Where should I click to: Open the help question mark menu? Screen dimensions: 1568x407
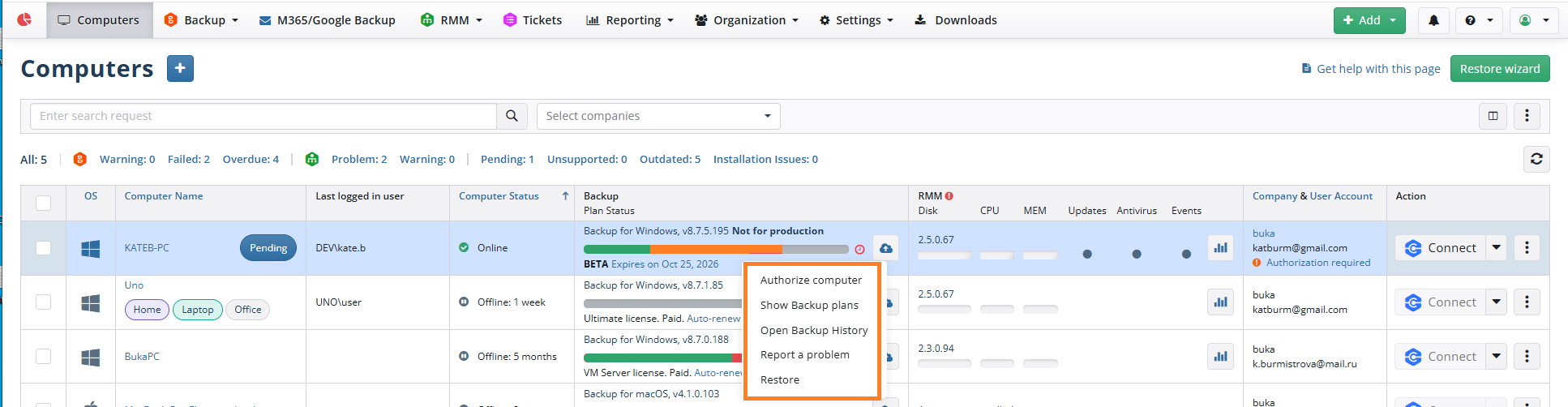point(1479,20)
